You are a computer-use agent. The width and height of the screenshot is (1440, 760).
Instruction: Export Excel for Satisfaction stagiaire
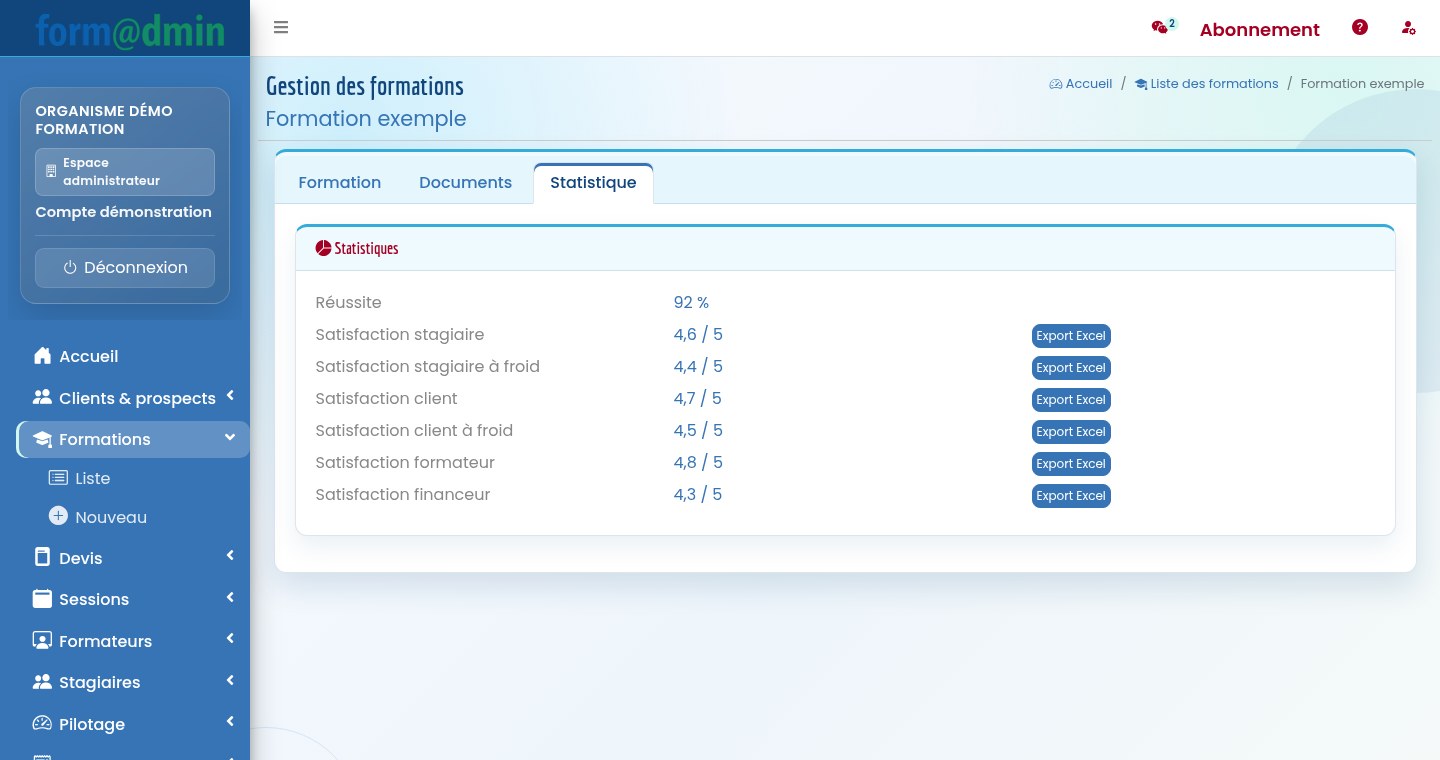pos(1071,336)
